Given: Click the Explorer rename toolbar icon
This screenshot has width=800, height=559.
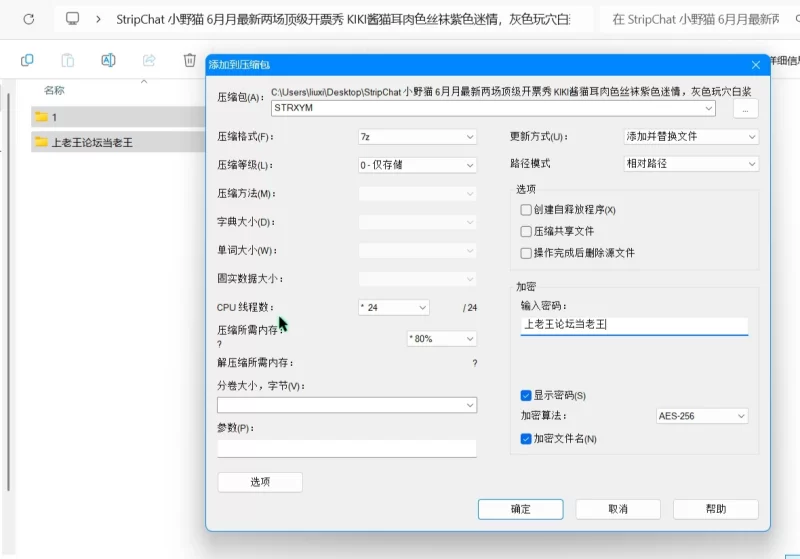Looking at the screenshot, I should pos(108,60).
